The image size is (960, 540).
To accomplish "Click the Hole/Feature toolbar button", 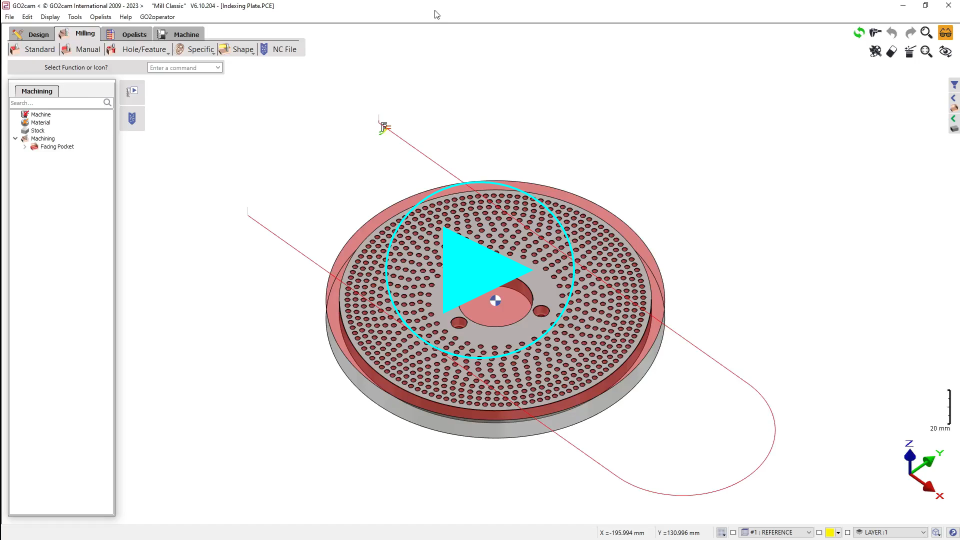I will click(x=138, y=49).
